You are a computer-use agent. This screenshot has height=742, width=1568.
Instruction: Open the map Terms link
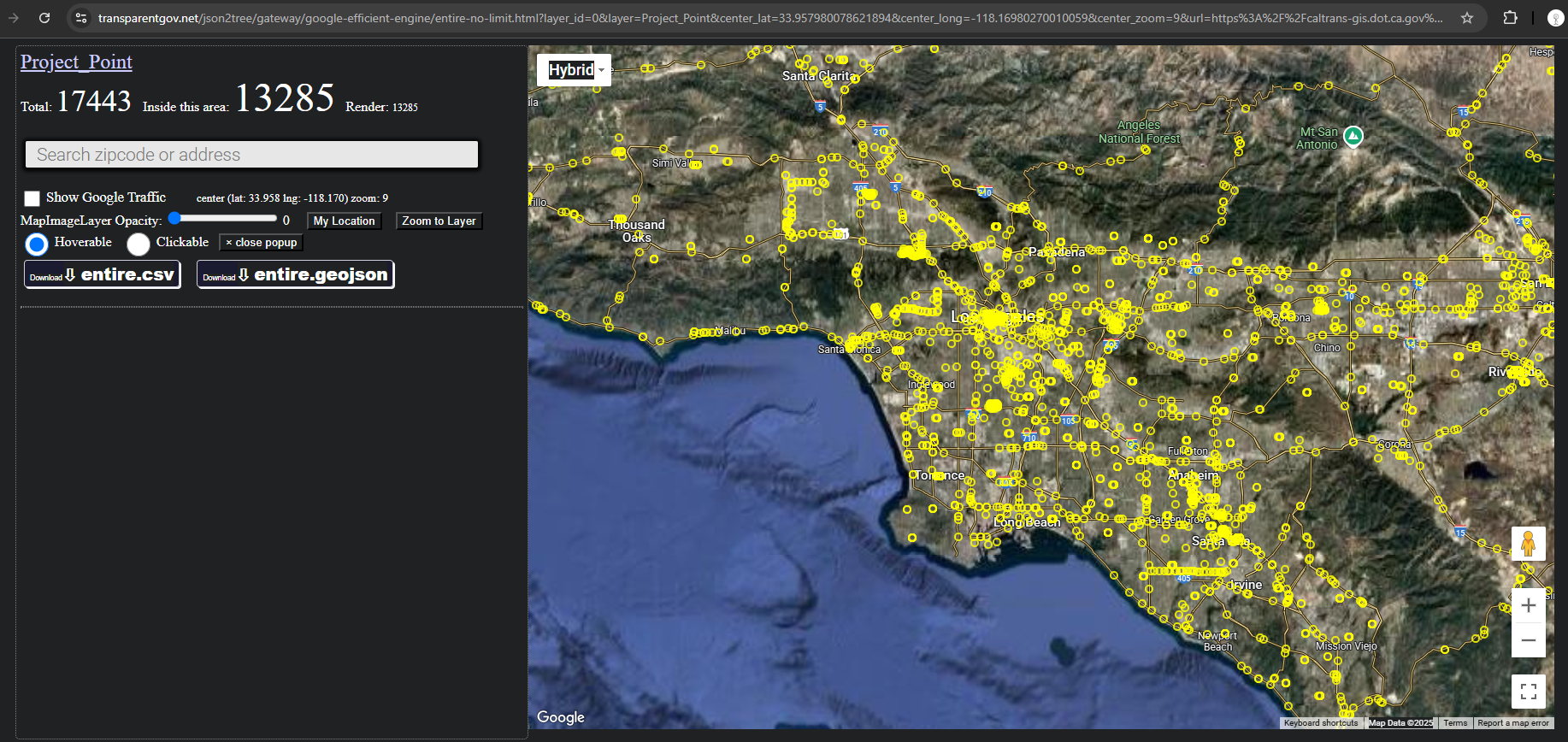[x=1455, y=723]
